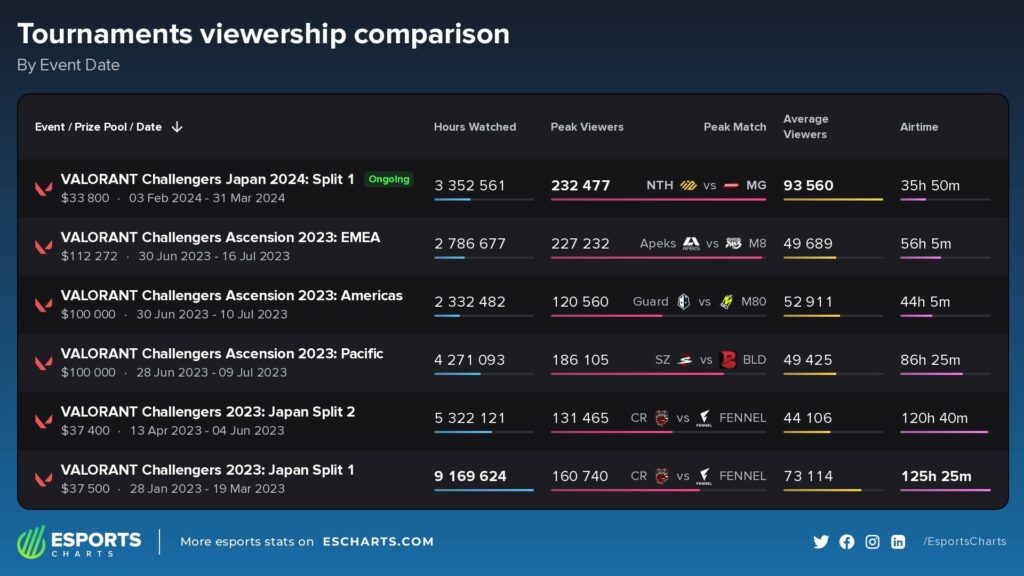Select the SZ team logo in the Pacific row
This screenshot has width=1024, height=576.
(686, 359)
